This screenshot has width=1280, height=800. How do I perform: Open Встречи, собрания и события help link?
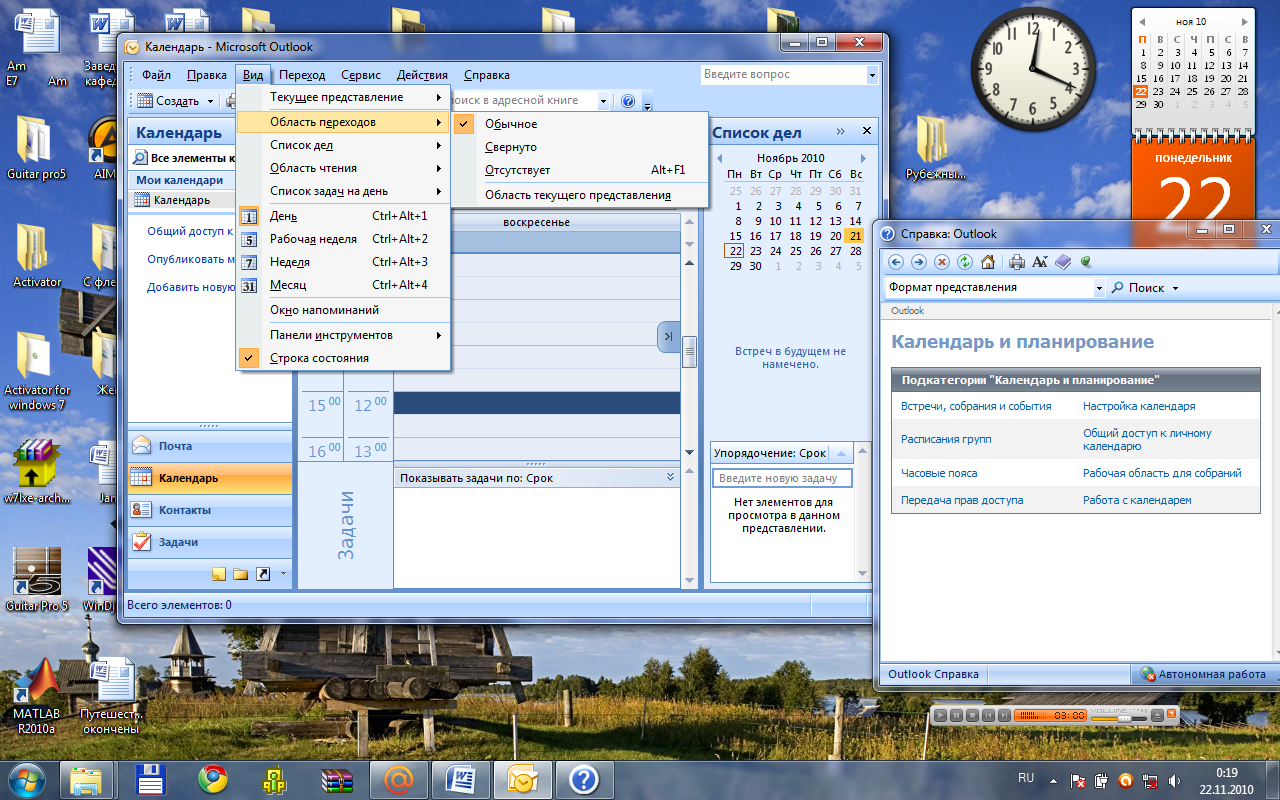coord(976,406)
